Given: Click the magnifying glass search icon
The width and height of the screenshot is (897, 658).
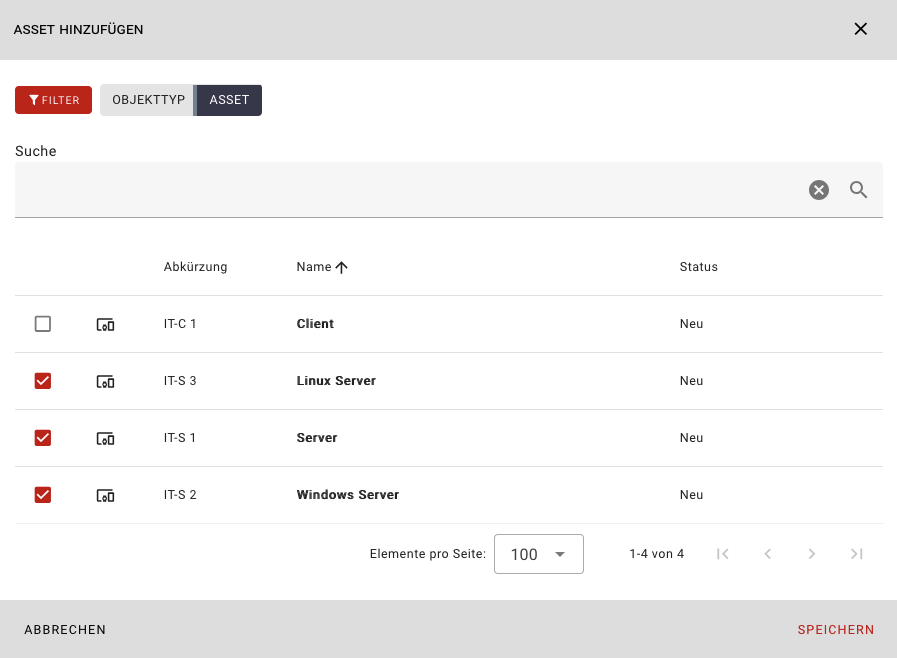Looking at the screenshot, I should (x=858, y=190).
